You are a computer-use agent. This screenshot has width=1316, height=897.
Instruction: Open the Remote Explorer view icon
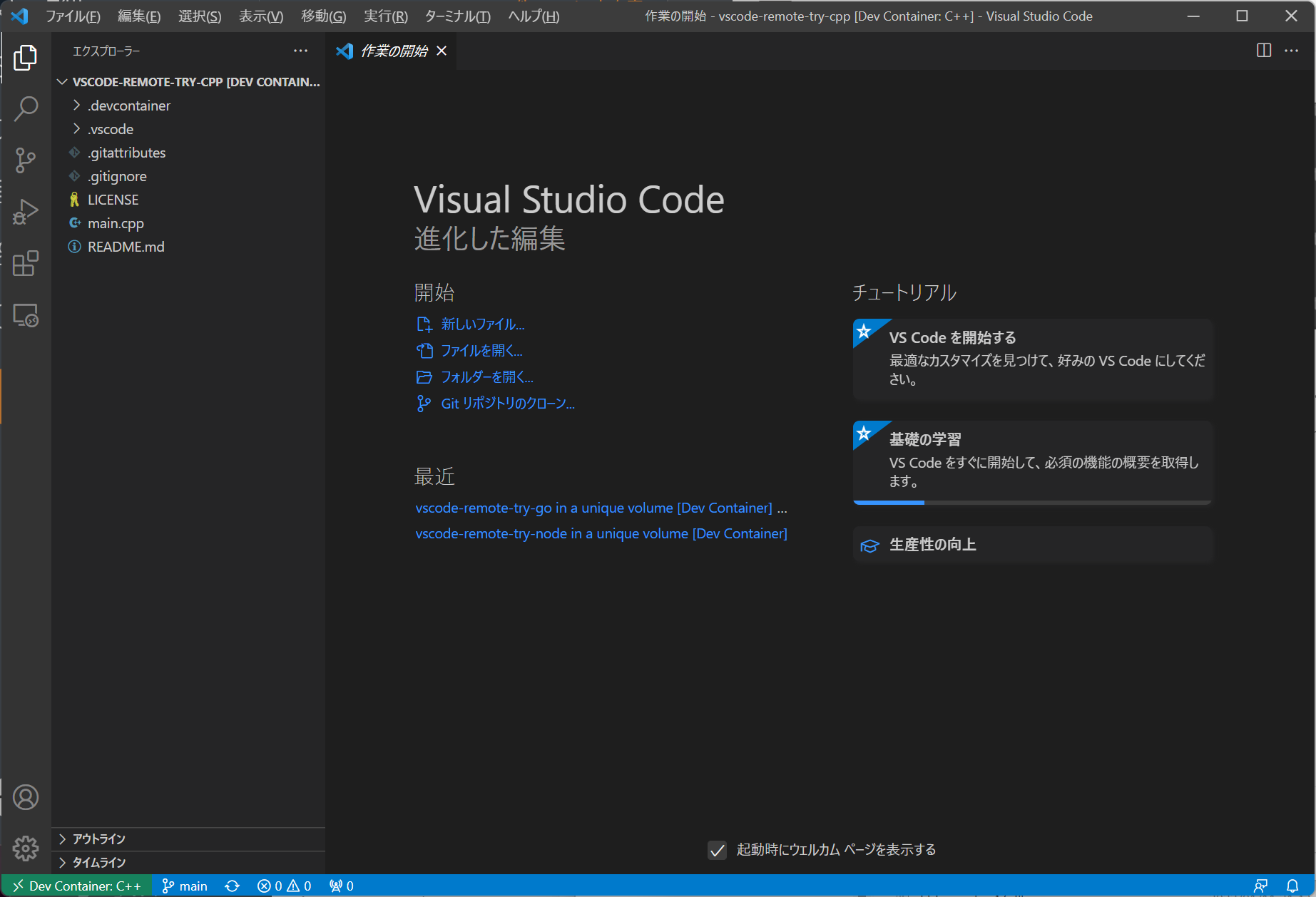[26, 314]
